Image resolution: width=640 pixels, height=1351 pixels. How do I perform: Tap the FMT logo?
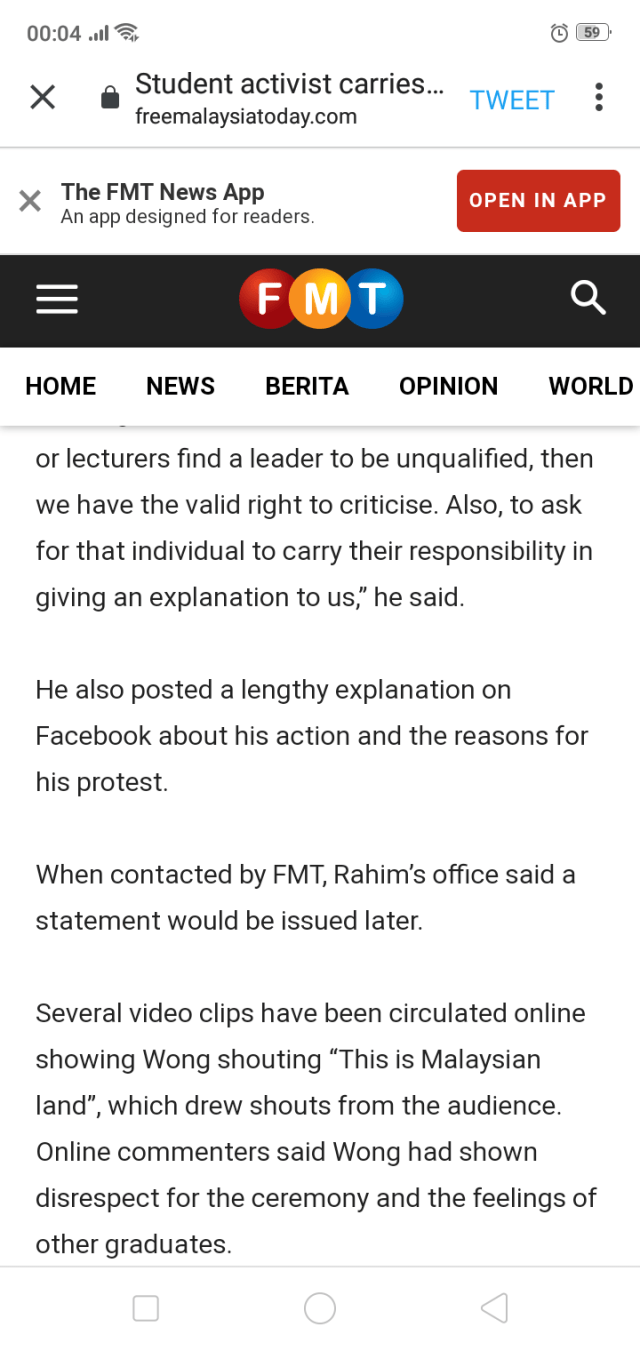320,299
